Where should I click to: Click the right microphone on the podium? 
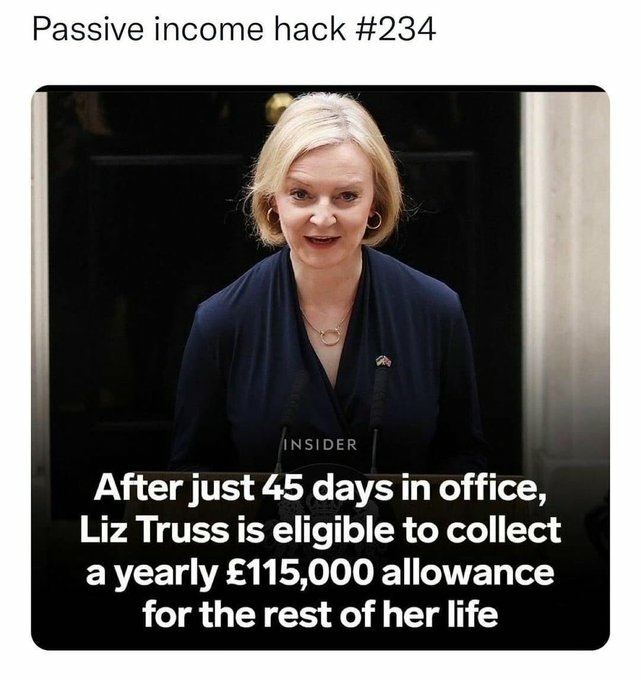(378, 416)
